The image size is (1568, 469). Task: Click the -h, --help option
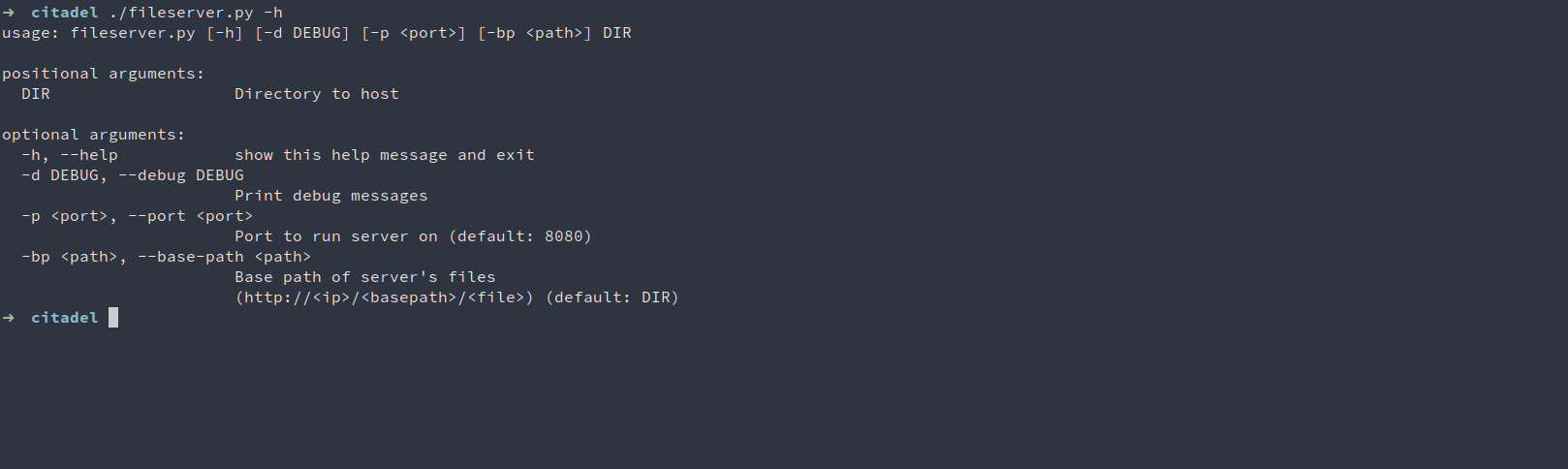pos(70,155)
